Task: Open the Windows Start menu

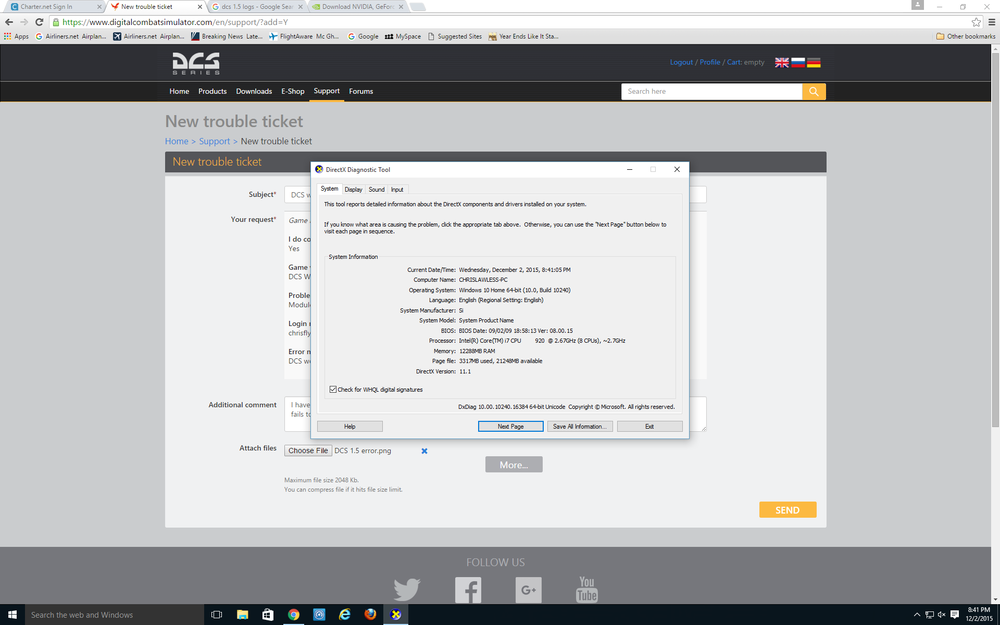Action: [12, 615]
